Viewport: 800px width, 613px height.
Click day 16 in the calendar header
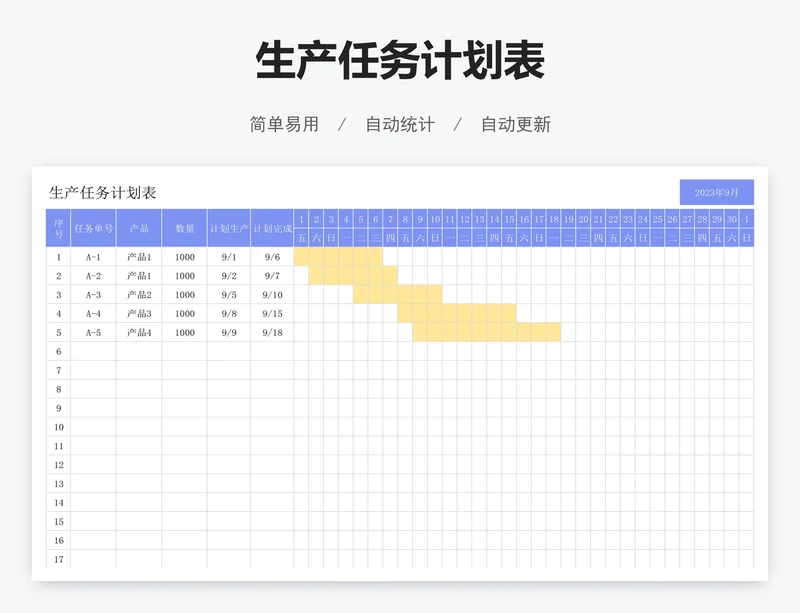(x=524, y=219)
